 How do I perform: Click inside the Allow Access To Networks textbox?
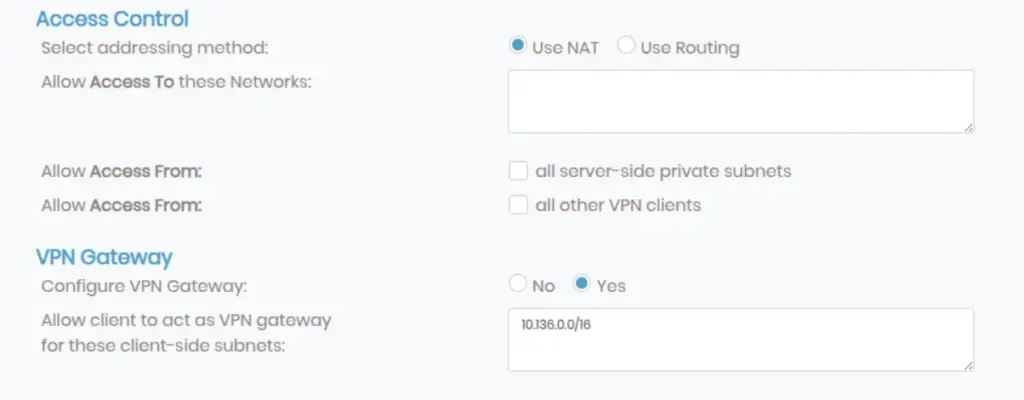click(740, 101)
